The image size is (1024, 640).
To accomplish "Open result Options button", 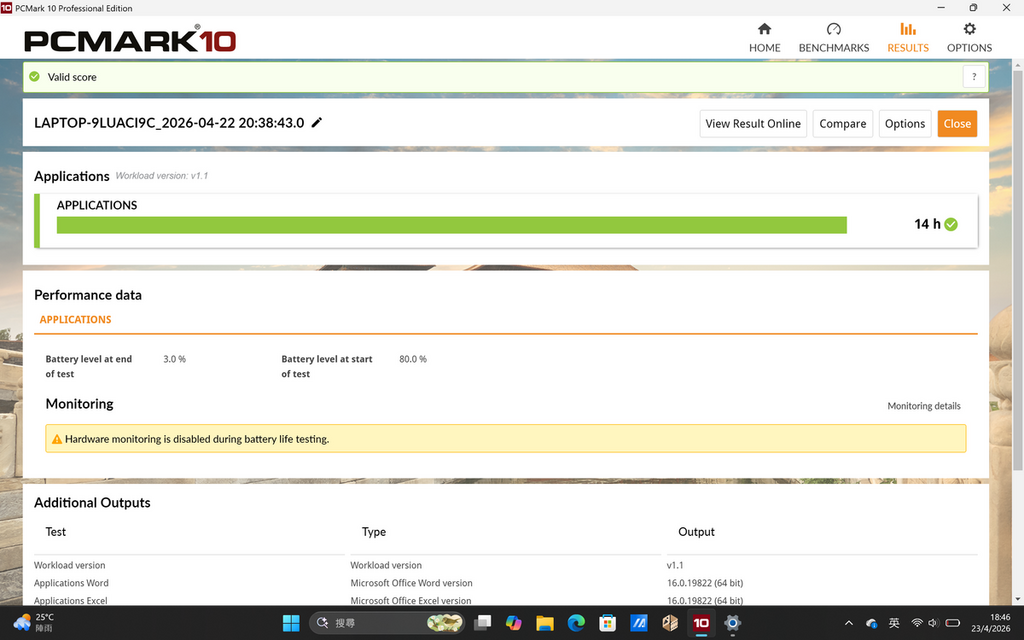I will pyautogui.click(x=904, y=123).
